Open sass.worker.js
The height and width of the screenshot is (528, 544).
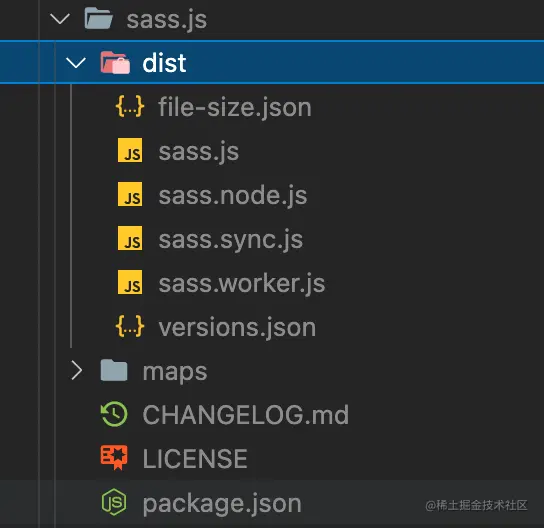[x=242, y=283]
